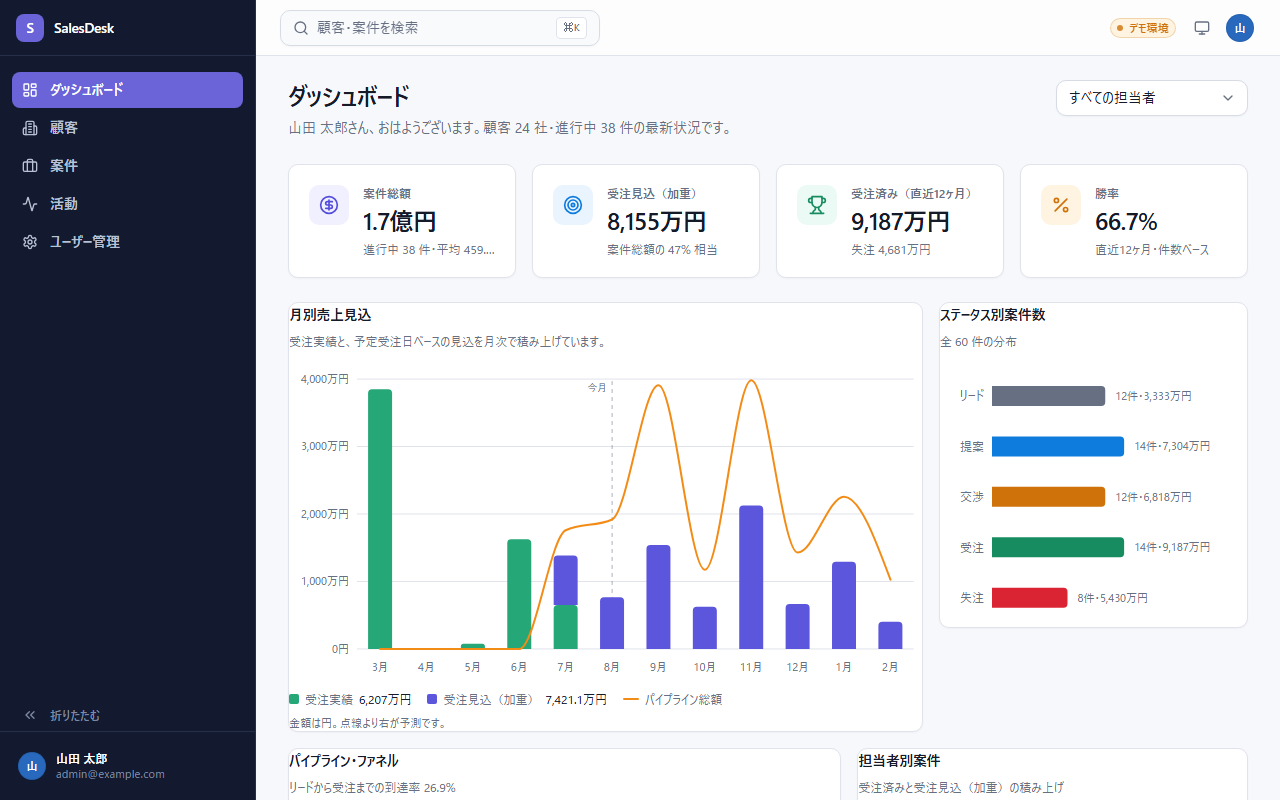Screen dimensions: 1280x800
Task: Open the 顧客 menu item
Action: coord(127,128)
